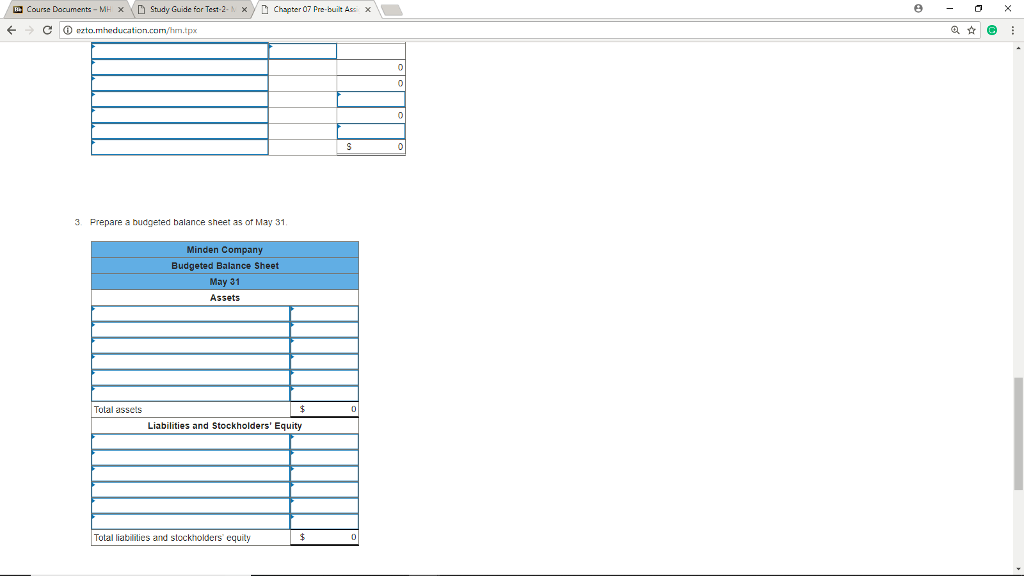Click the Total liabilities and stockholders' equity label
Image resolution: width=1024 pixels, height=576 pixels.
click(x=172, y=538)
